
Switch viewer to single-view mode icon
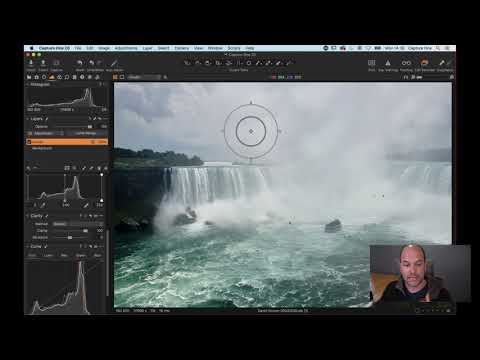[122, 77]
